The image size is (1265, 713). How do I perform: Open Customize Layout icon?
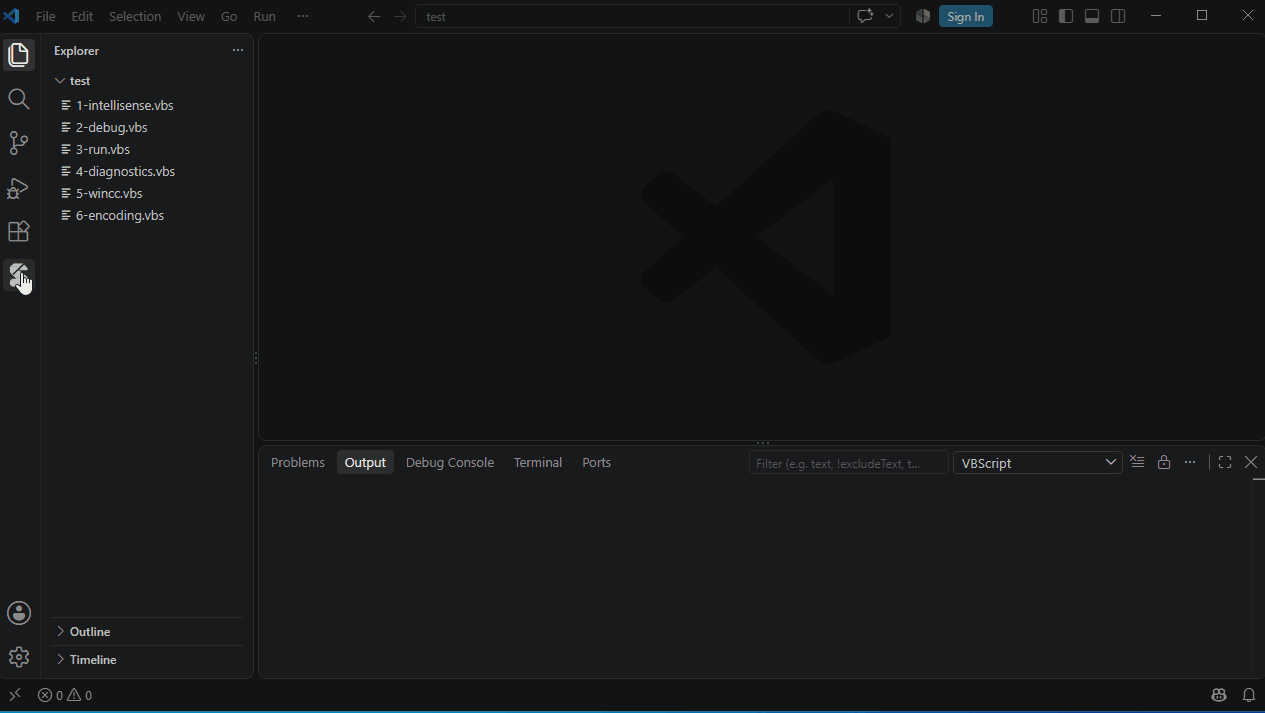tap(1040, 16)
